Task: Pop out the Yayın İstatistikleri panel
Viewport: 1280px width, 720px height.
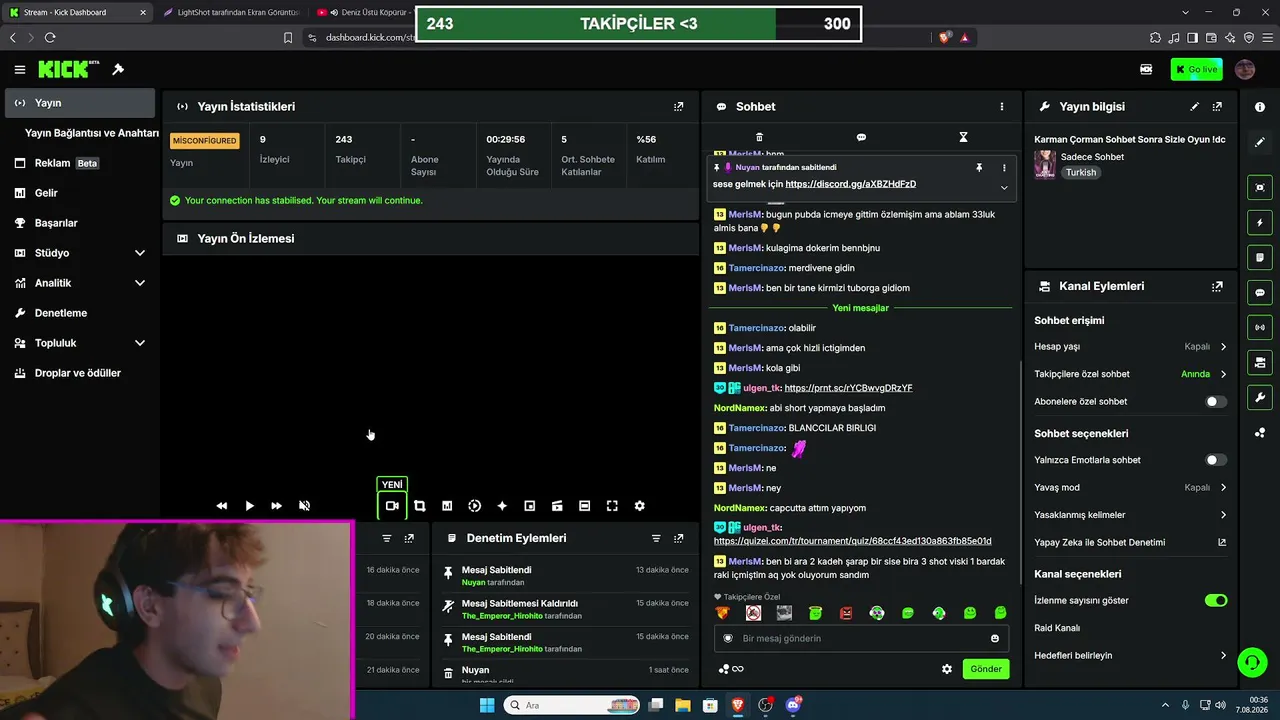Action: [679, 106]
